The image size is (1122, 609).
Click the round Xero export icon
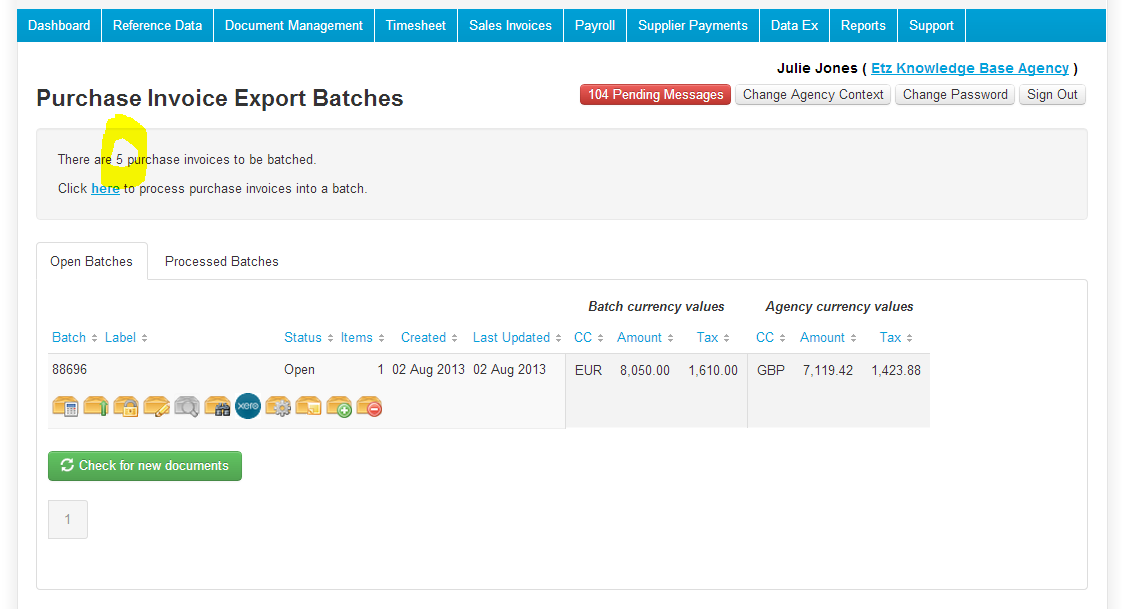248,406
